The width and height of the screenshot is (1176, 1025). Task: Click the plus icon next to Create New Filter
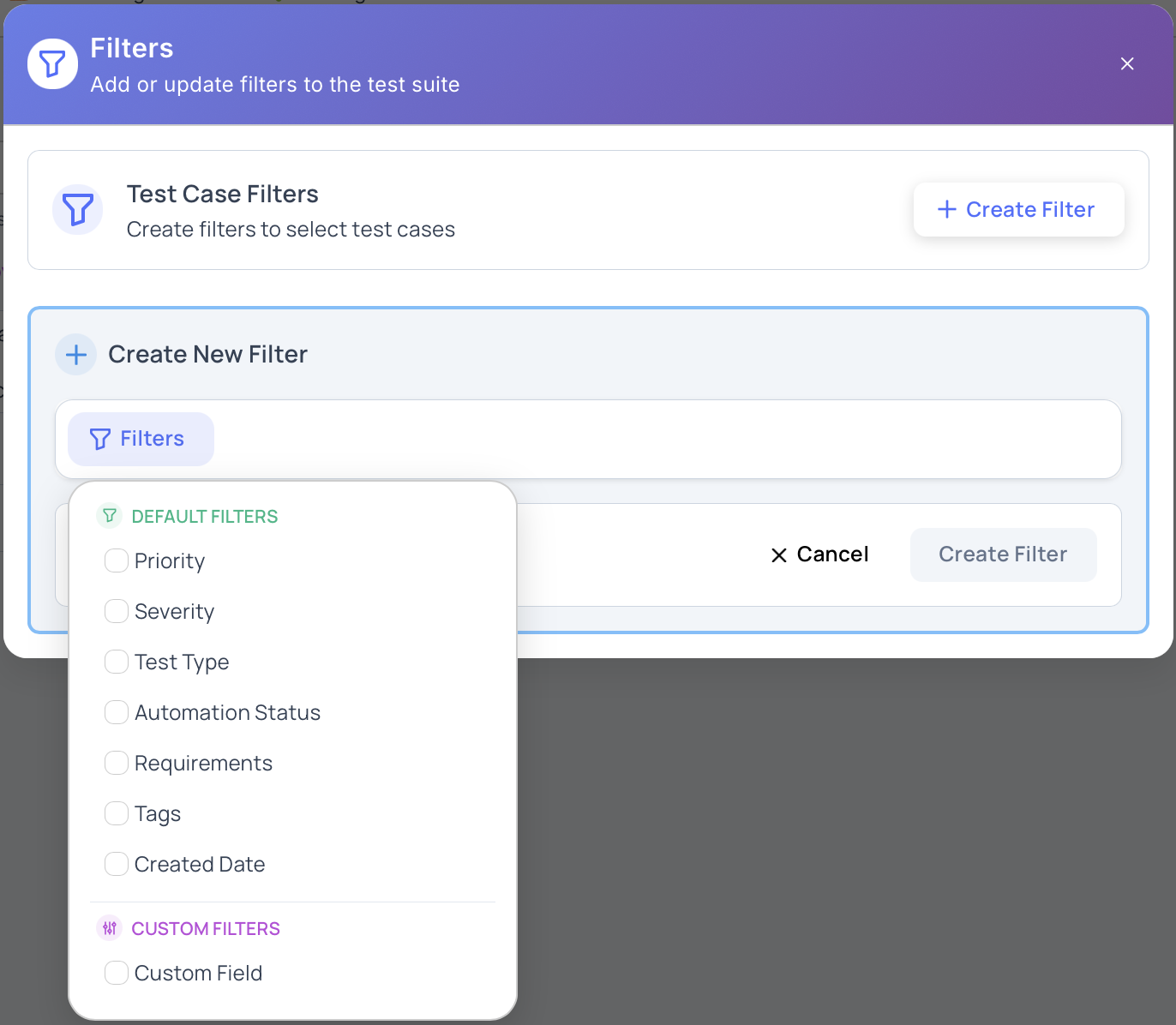pos(75,354)
